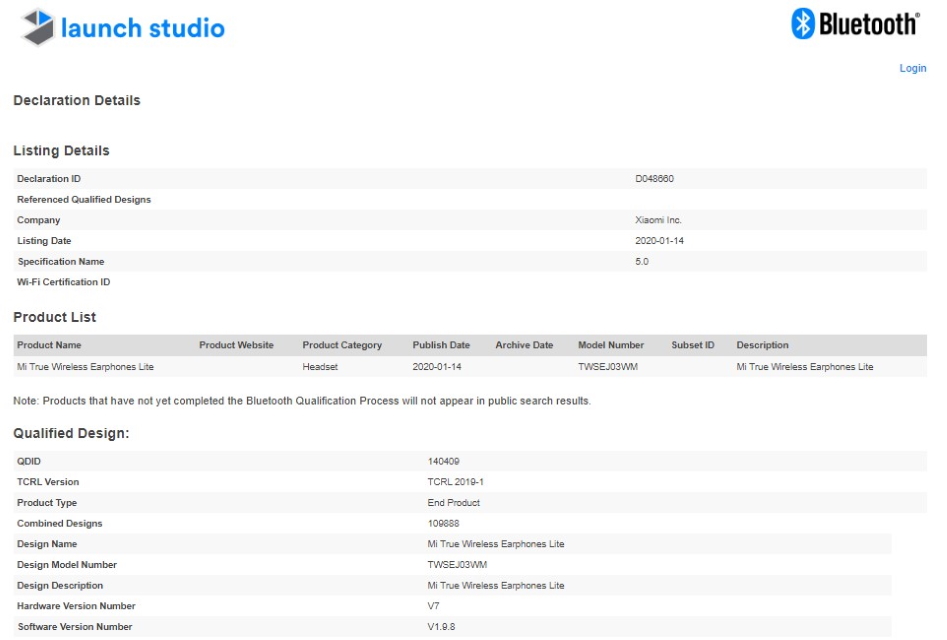
Task: Click the Combined Designs value 109888
Action: tap(443, 523)
